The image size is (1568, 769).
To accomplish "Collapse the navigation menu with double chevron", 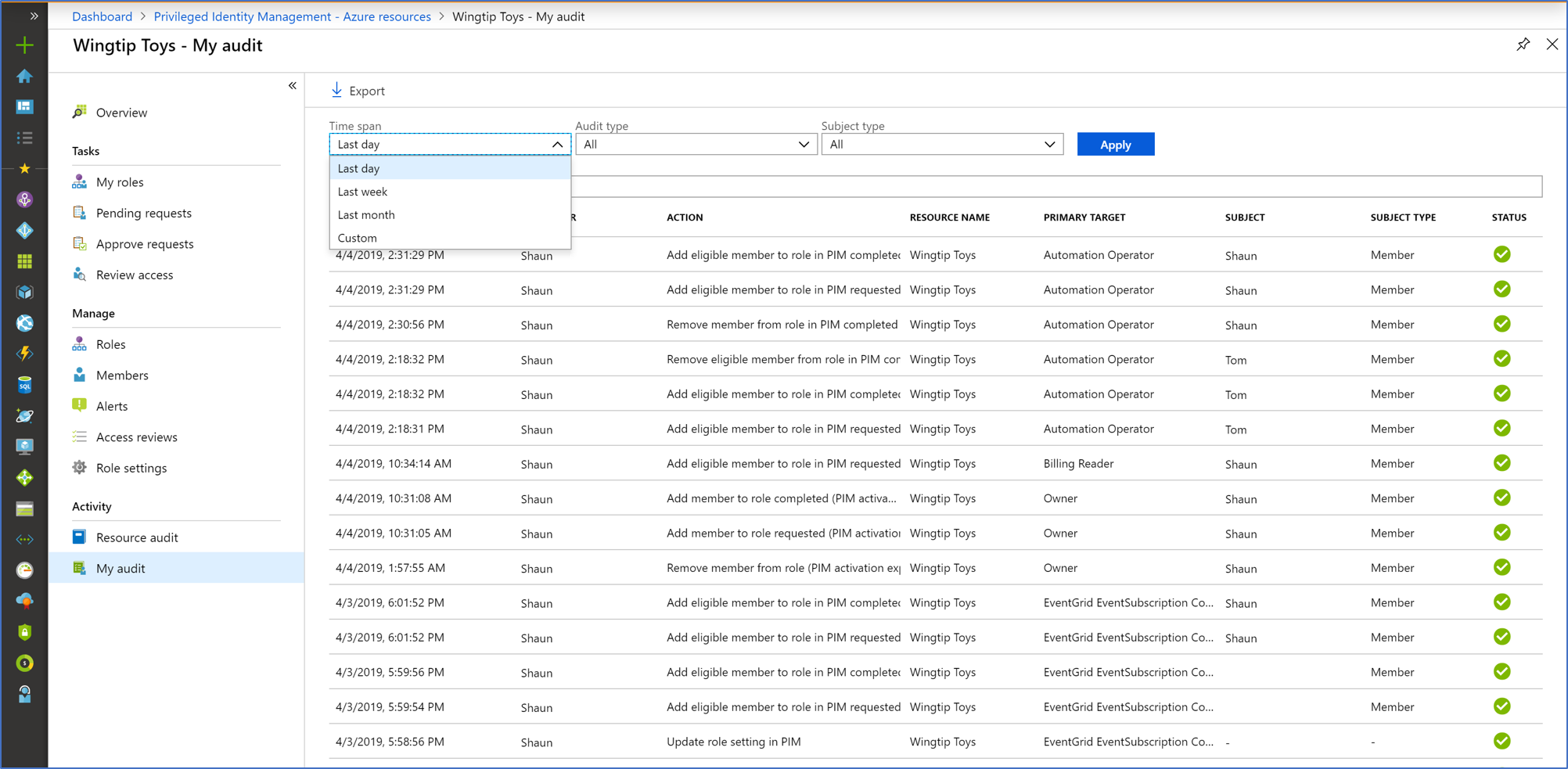I will point(292,86).
